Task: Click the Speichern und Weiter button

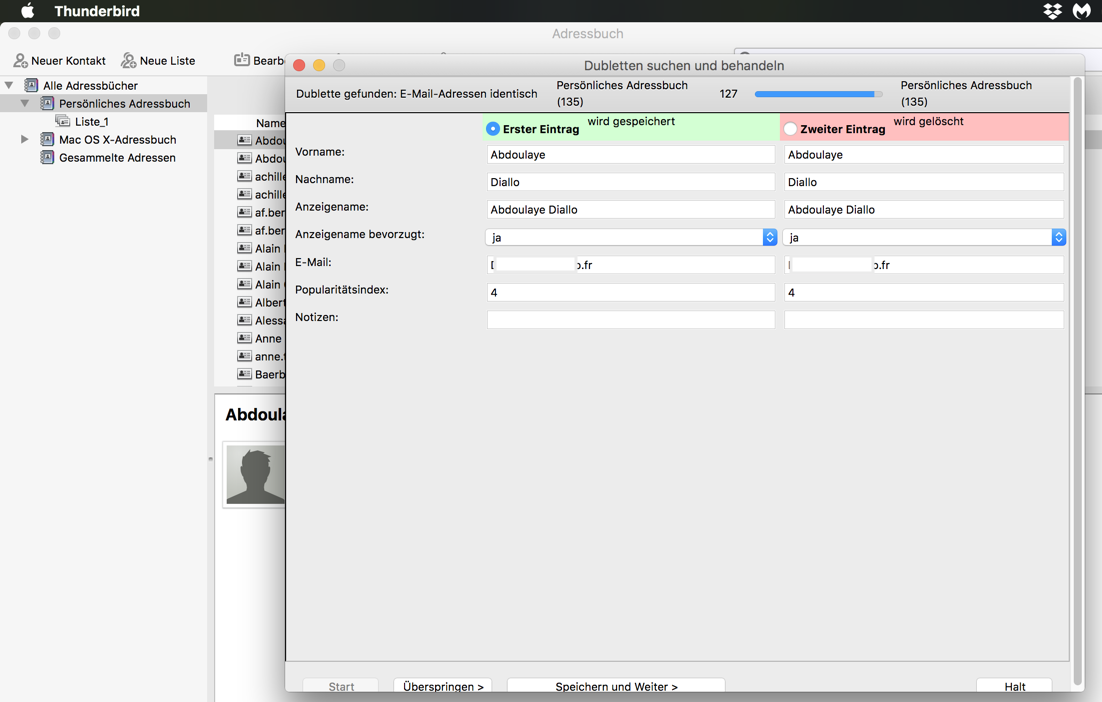Action: [x=616, y=687]
